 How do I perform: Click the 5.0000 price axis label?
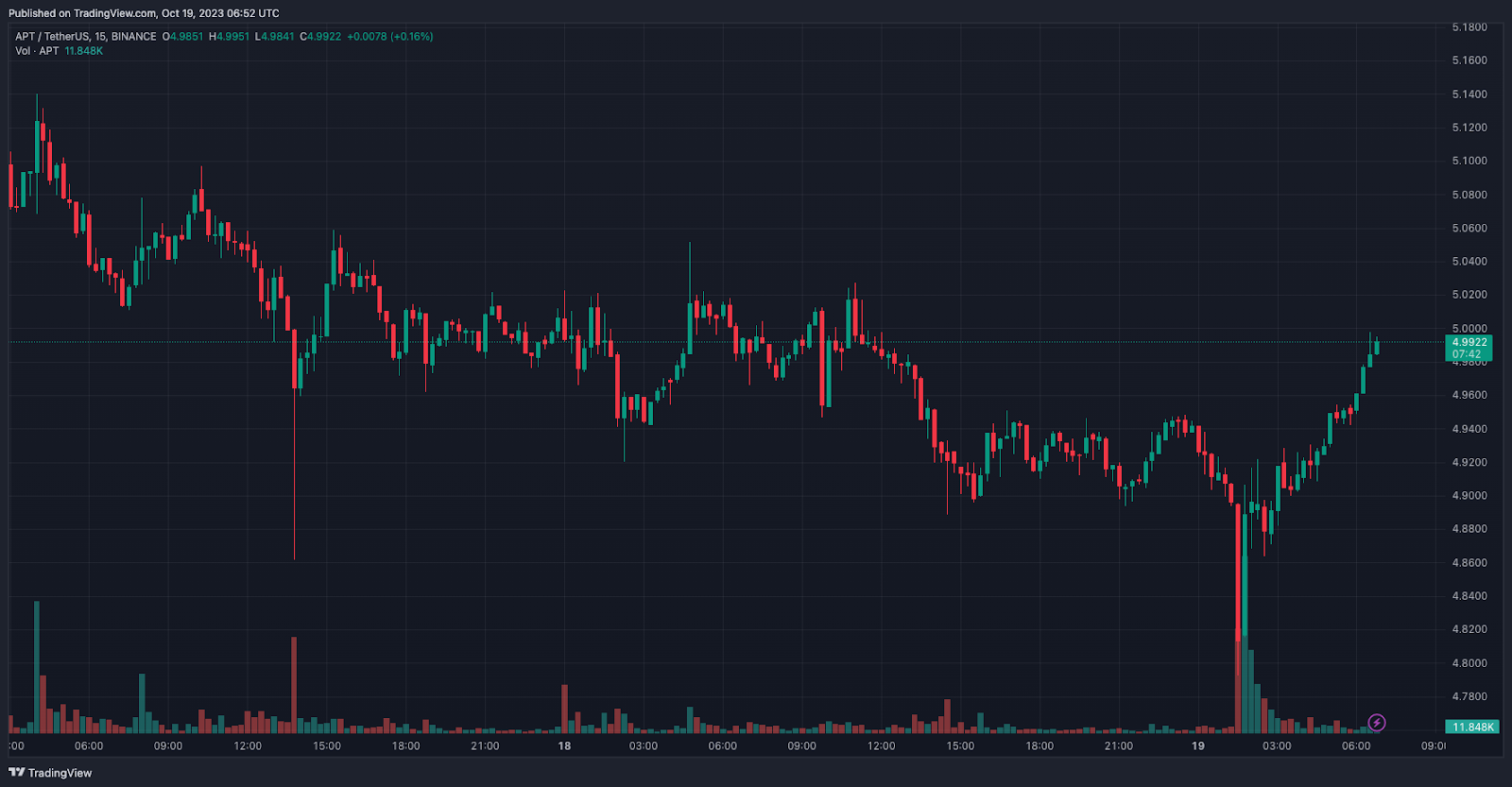[1469, 329]
